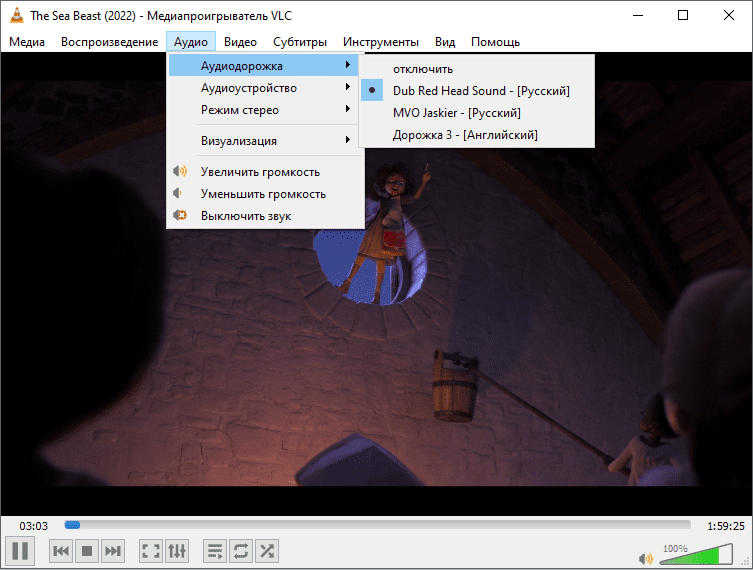
Task: Open the Видео menu
Action: coord(240,42)
